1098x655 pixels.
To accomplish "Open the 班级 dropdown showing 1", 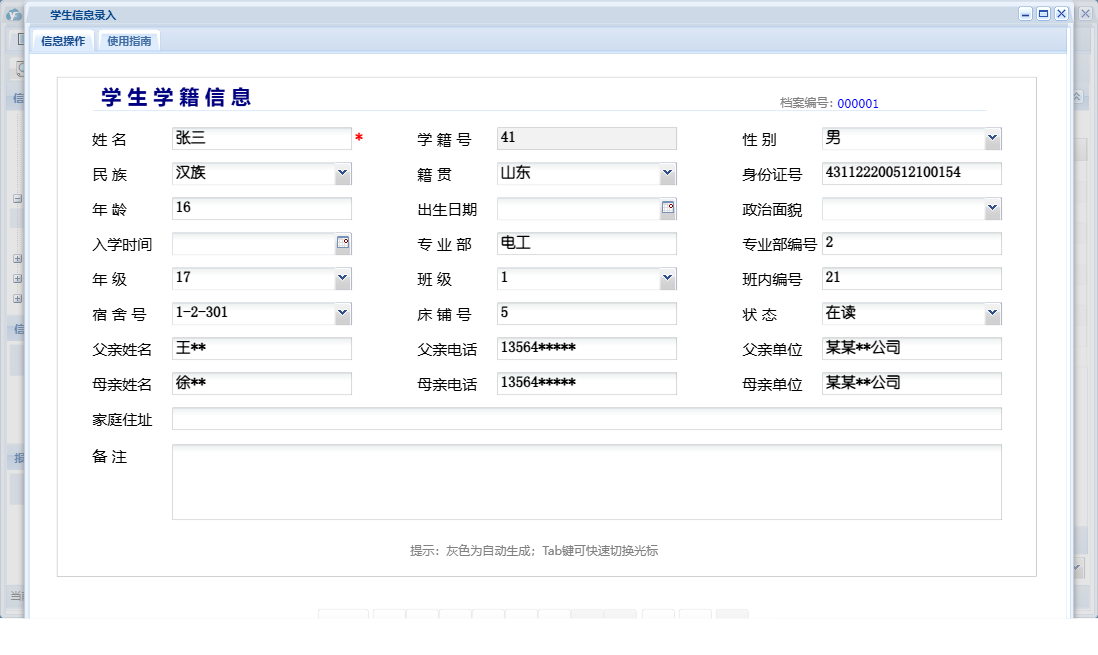I will pyautogui.click(x=668, y=278).
